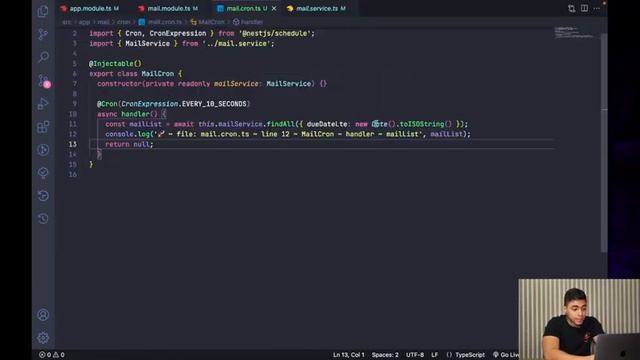
Task: Expand the MailCron class breadcrumb
Action: tap(207, 22)
